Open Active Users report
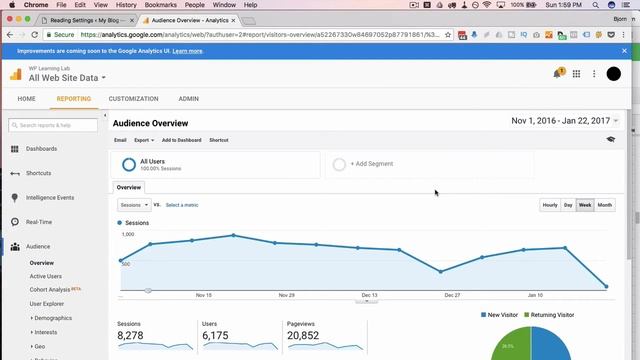 tap(46, 276)
